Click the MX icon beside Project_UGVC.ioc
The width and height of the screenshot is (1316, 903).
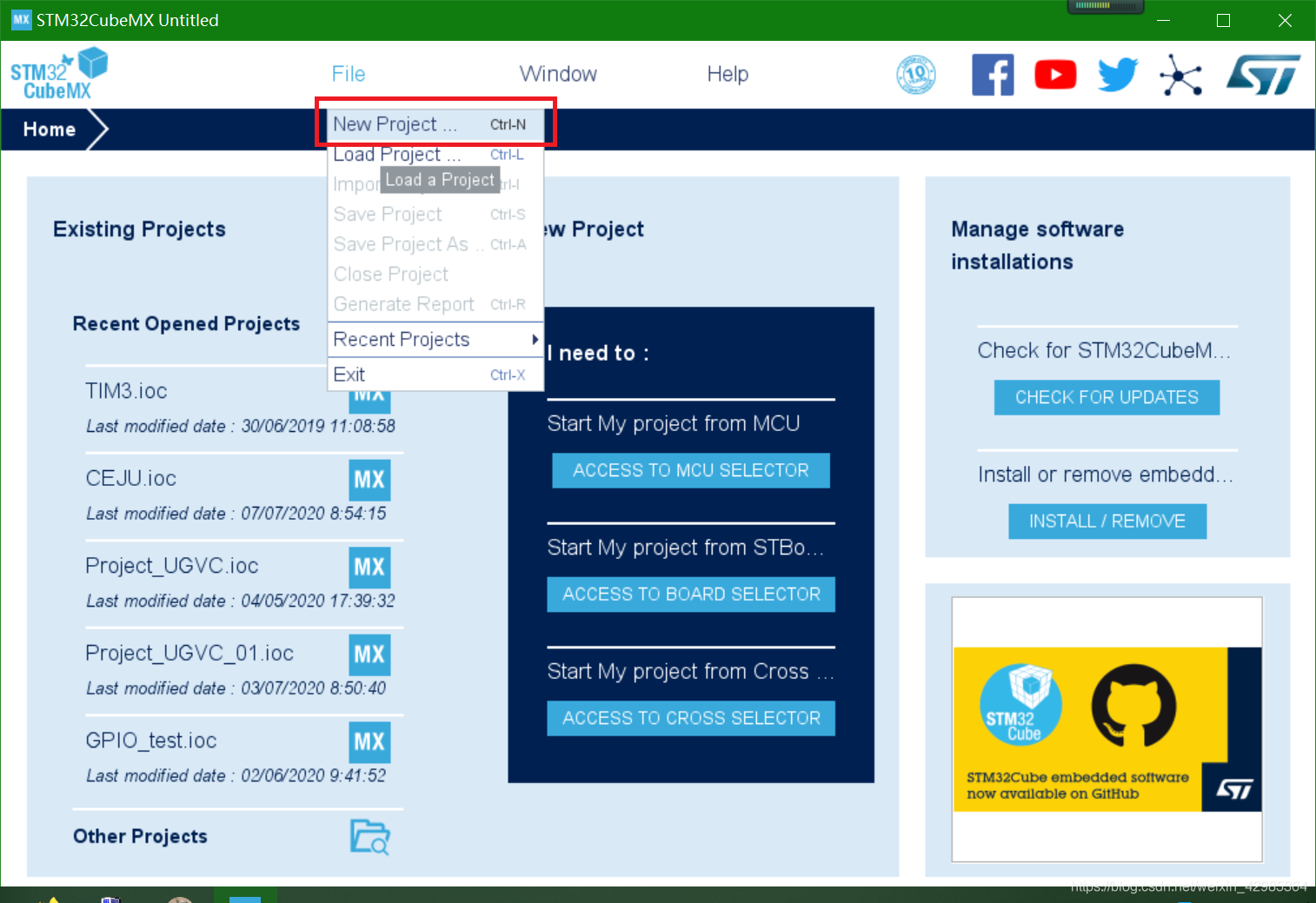pos(369,568)
